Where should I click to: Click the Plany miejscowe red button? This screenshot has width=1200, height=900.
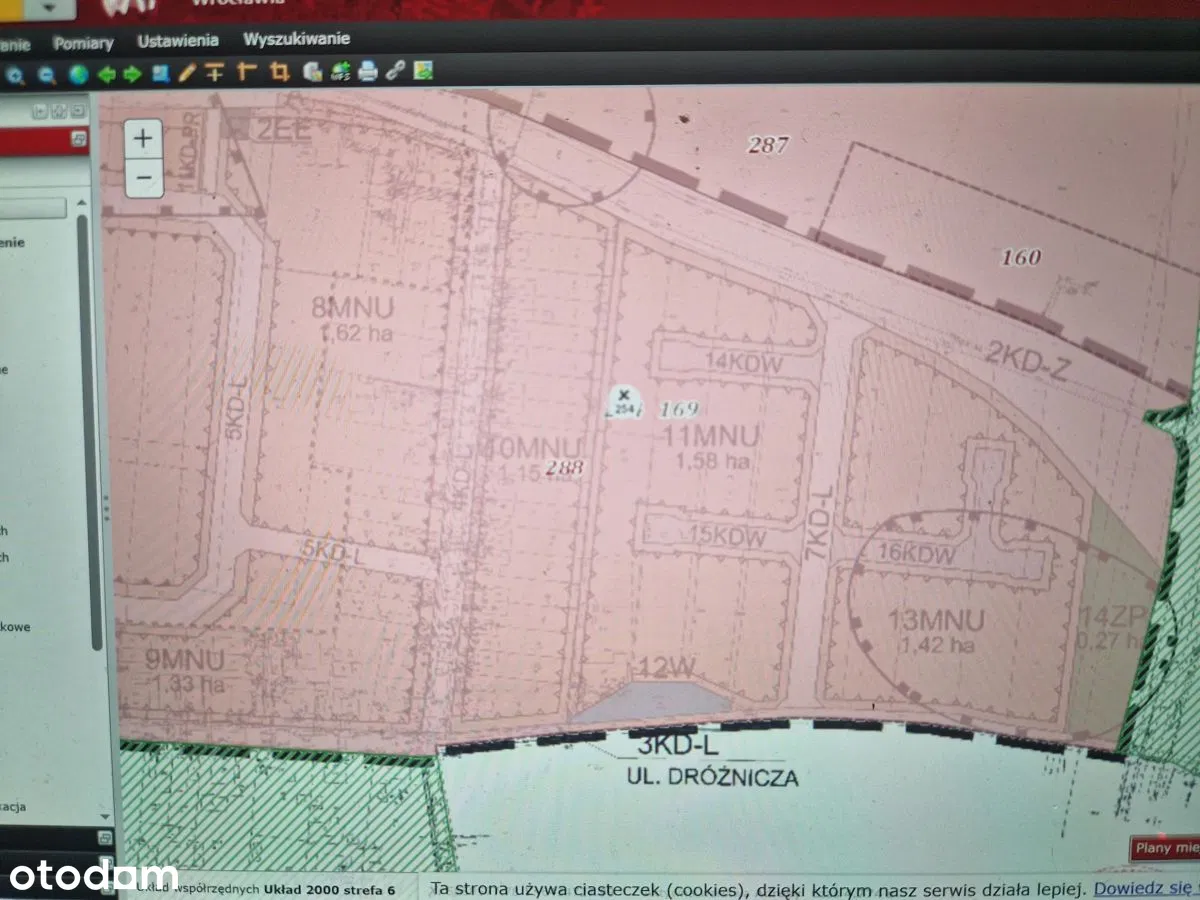(x=1166, y=849)
